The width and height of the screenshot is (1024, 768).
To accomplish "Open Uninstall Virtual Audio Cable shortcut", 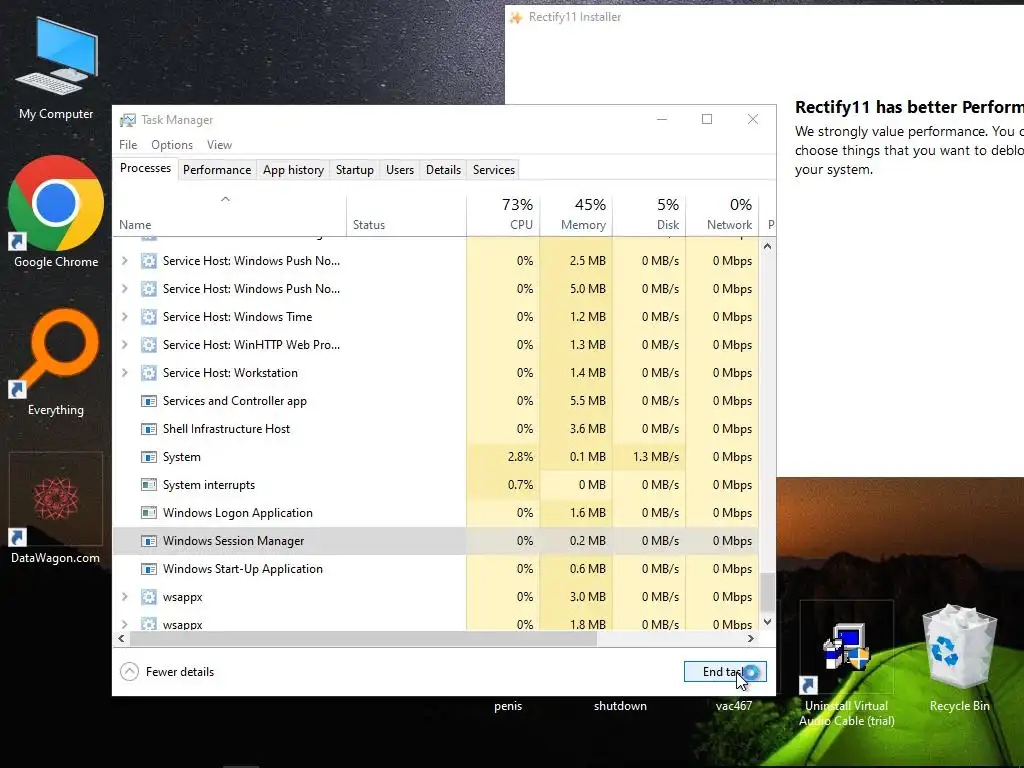I will click(x=846, y=665).
